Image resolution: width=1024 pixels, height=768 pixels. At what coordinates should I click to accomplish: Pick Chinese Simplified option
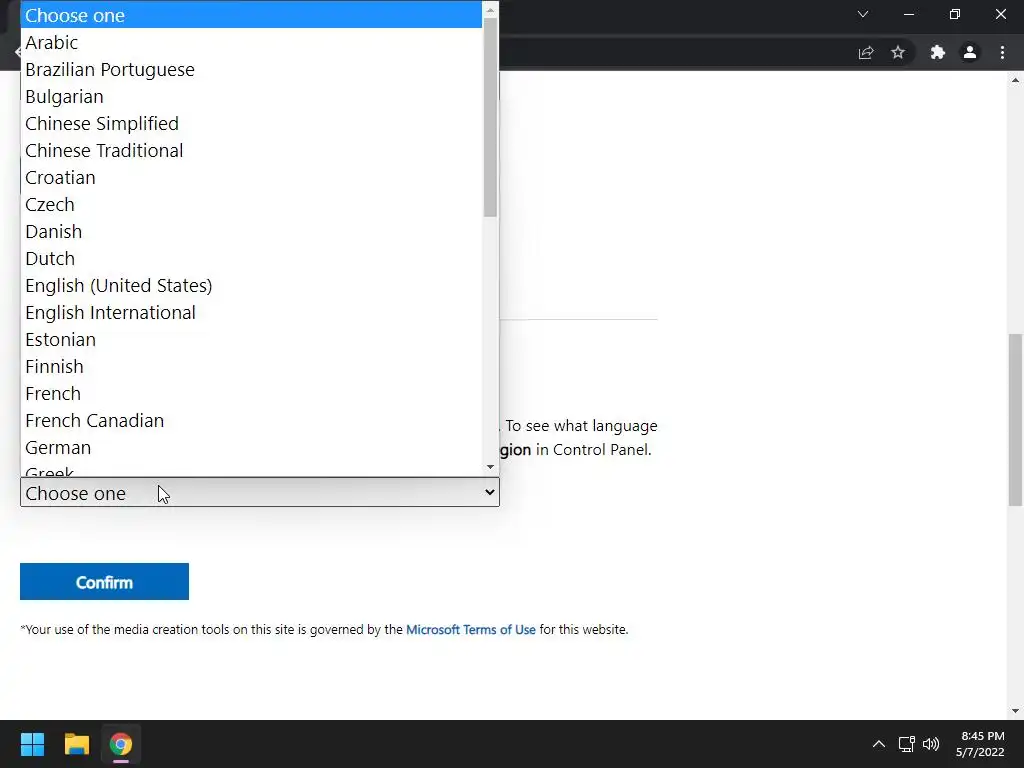point(251,123)
